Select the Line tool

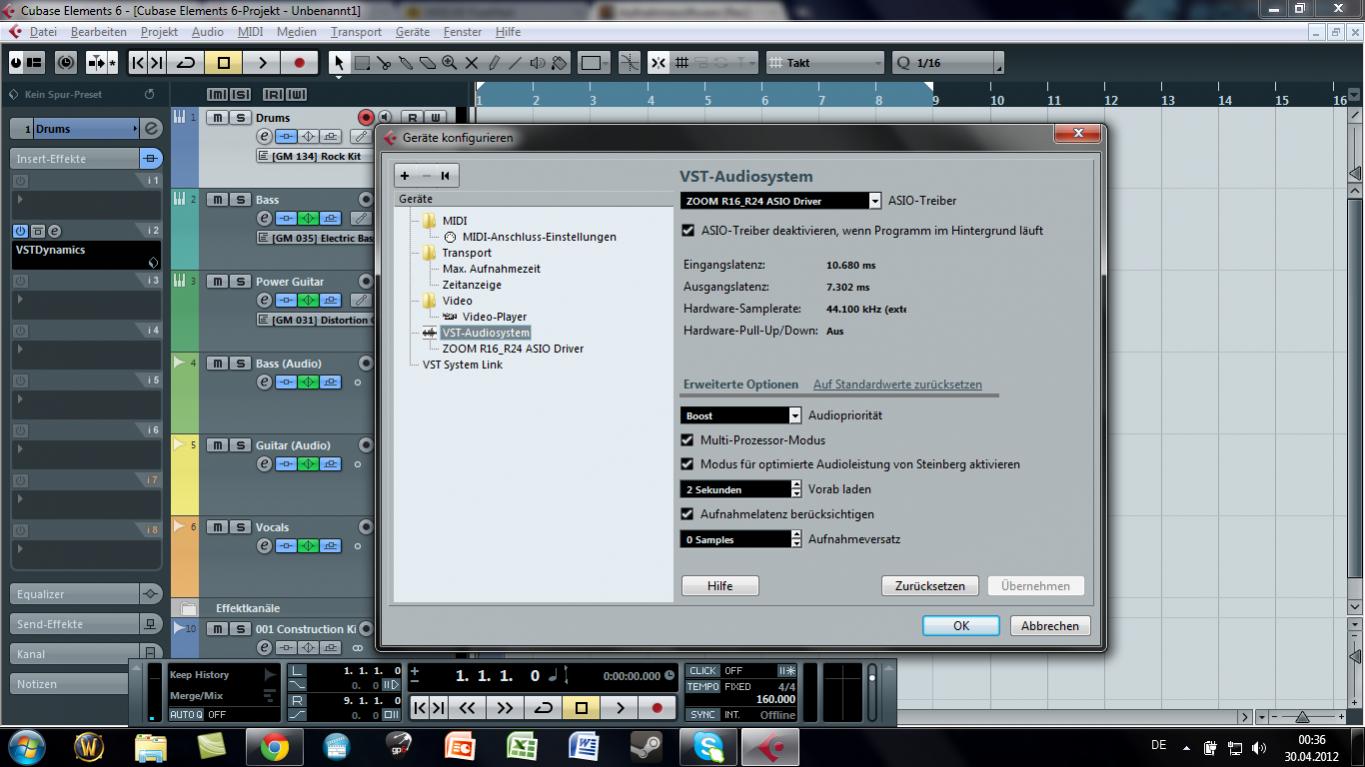[516, 63]
